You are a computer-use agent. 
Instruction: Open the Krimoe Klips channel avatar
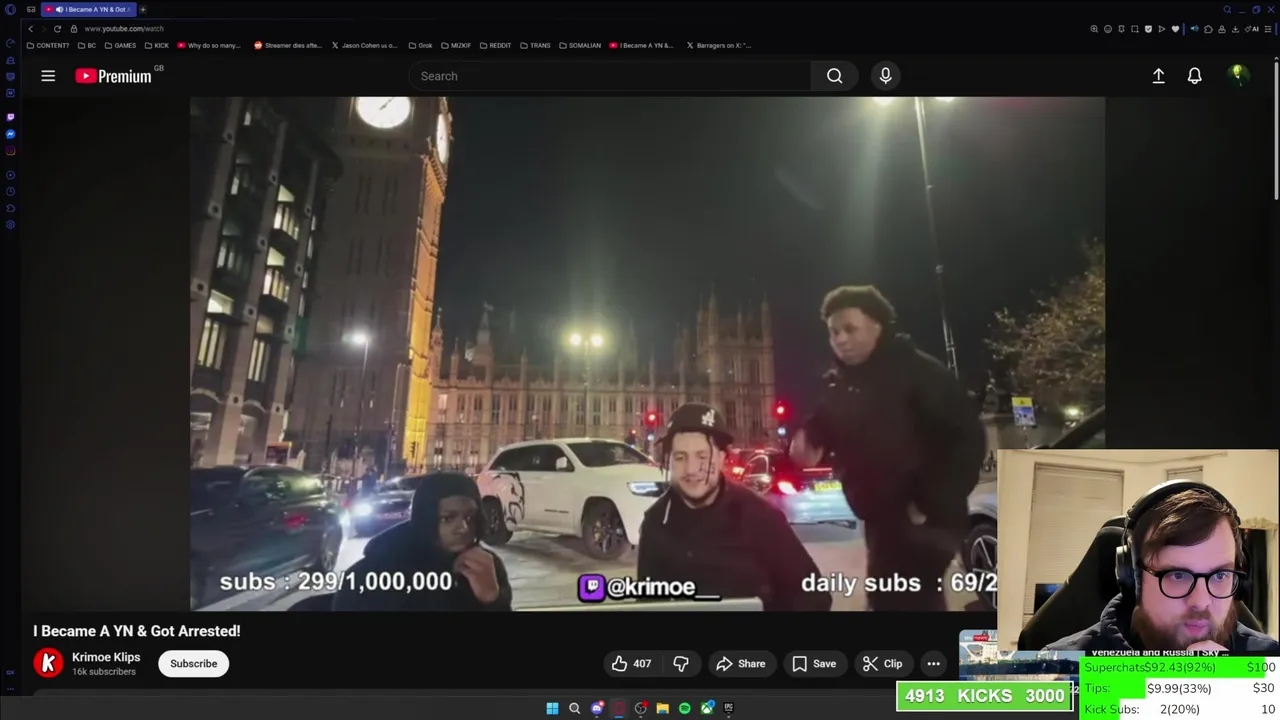point(48,663)
